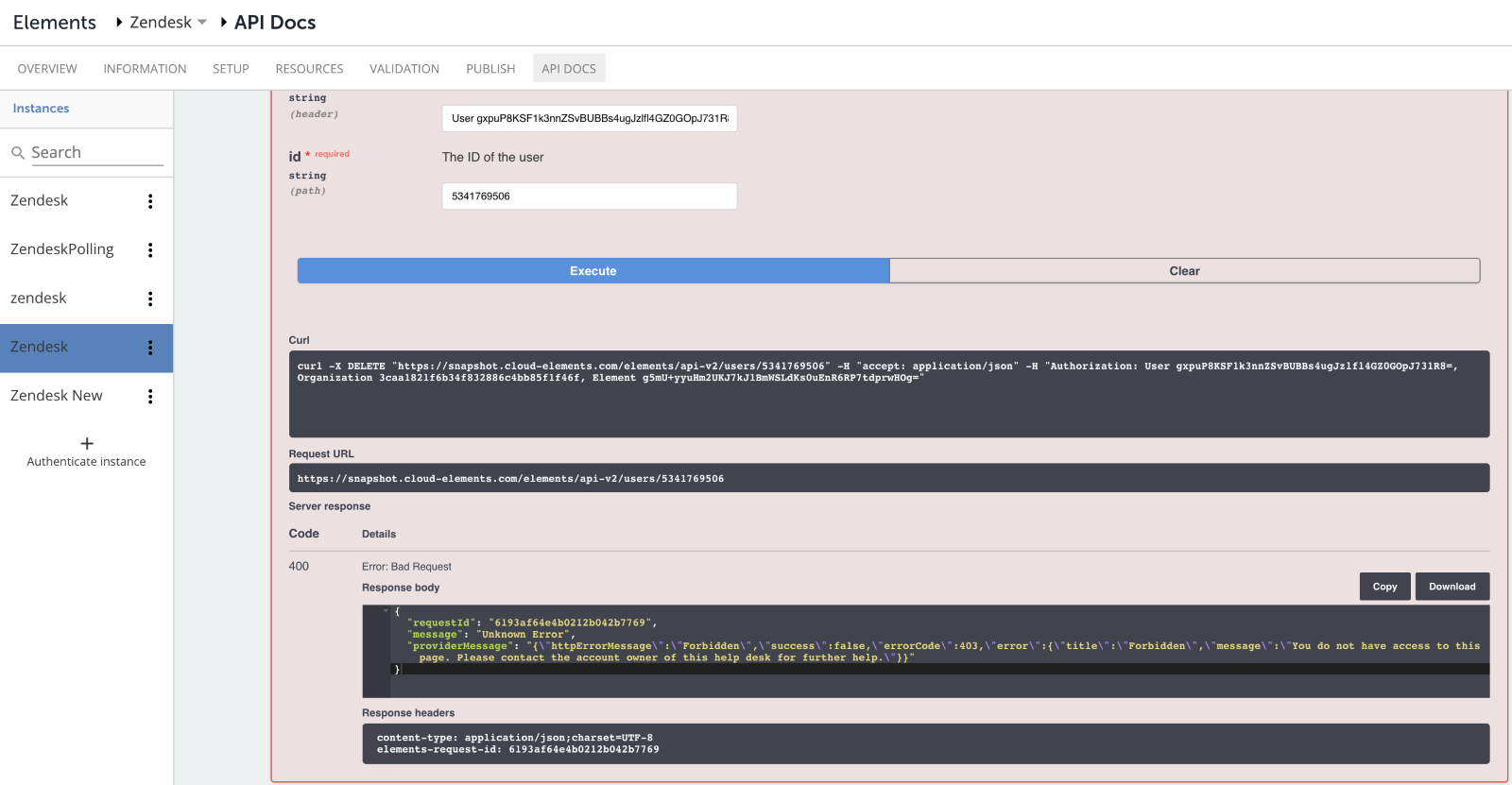Image resolution: width=1512 pixels, height=785 pixels.
Task: Switch to the Setup tab
Action: [x=231, y=69]
